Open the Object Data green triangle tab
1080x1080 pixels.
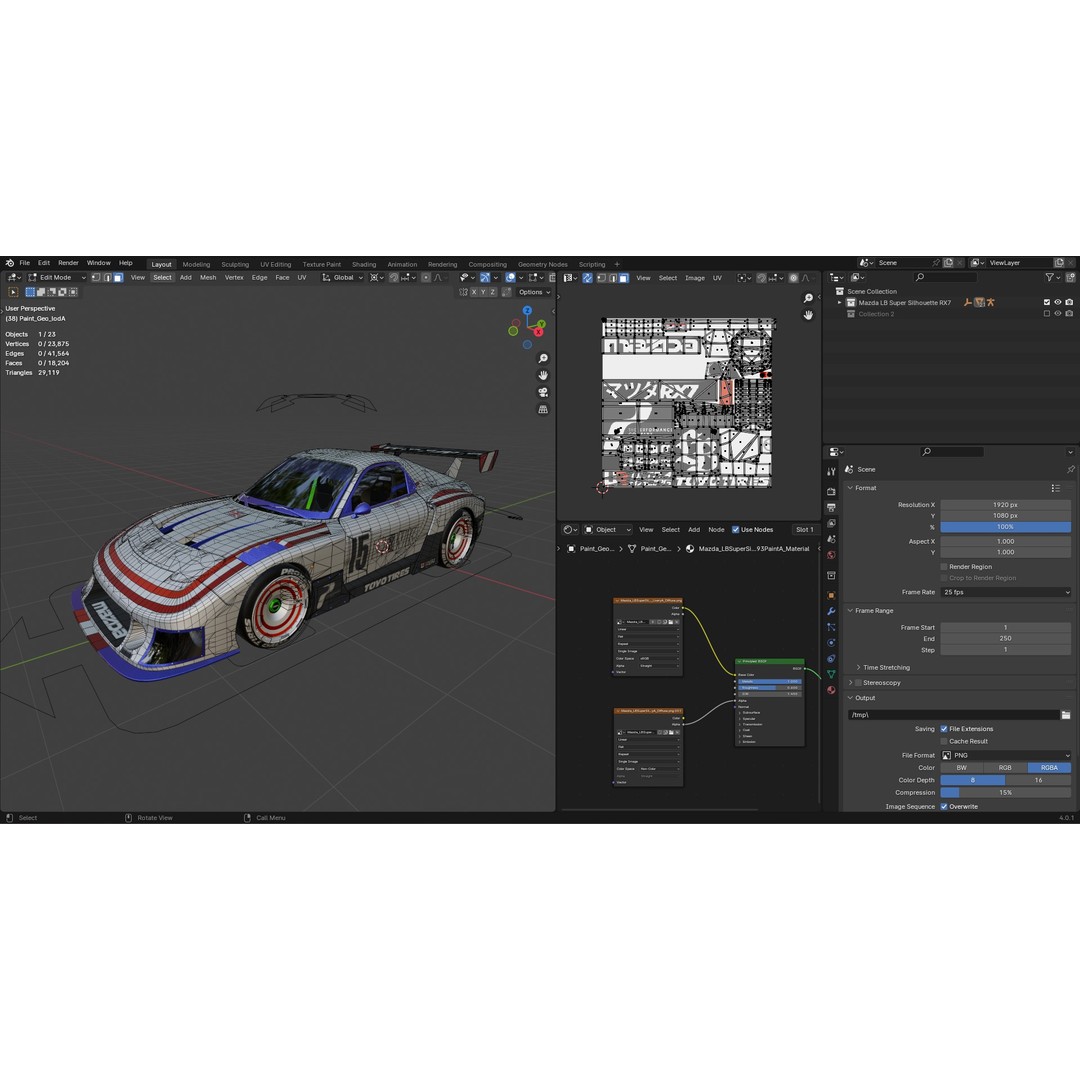coord(831,674)
